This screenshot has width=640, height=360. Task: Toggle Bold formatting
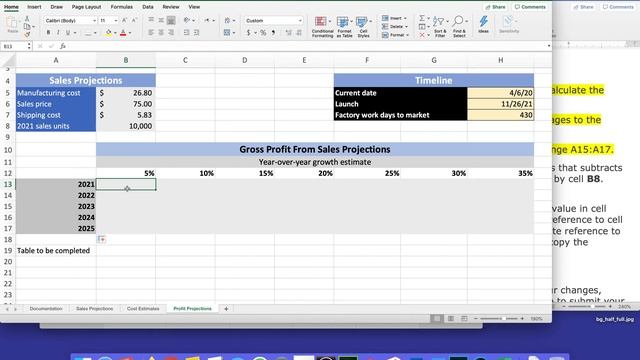click(48, 33)
